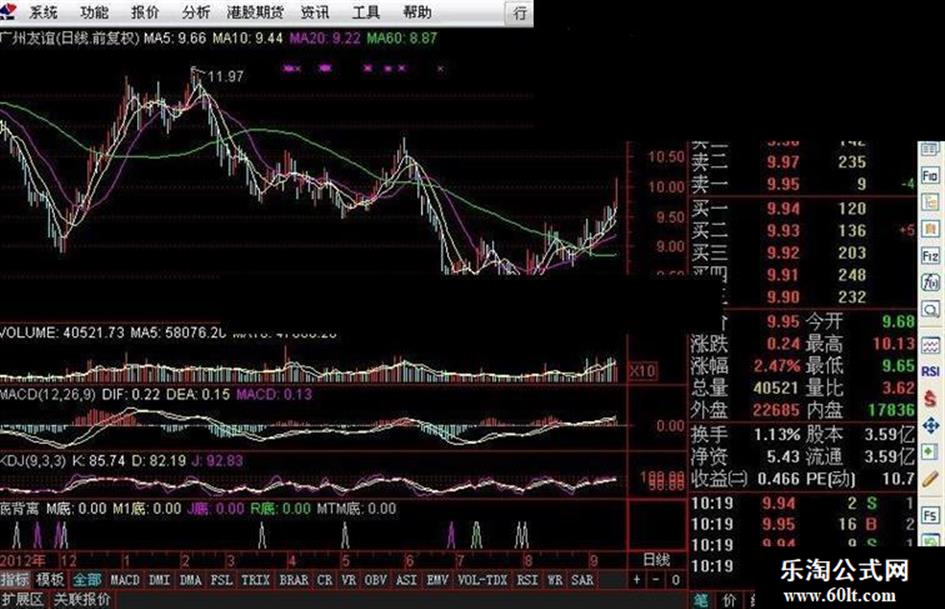Select the CR indicator tab
This screenshot has width=945, height=609.
coord(325,580)
